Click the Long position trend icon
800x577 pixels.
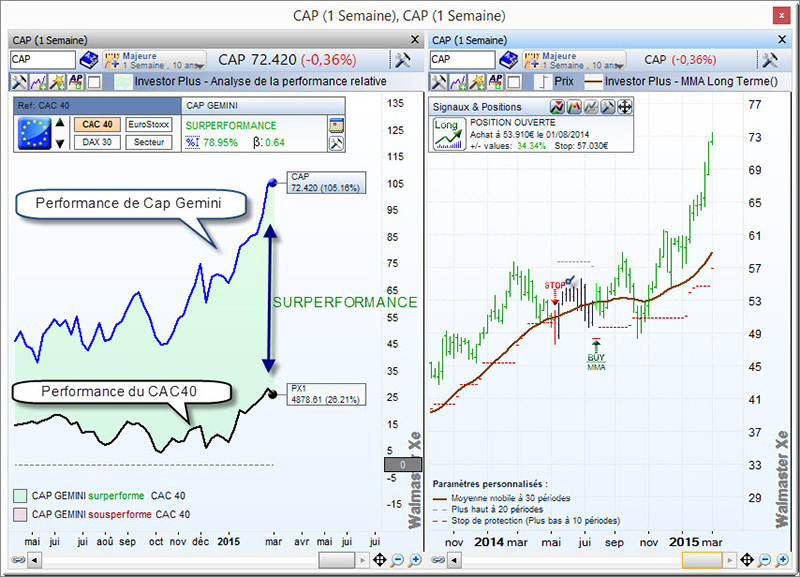(x=449, y=134)
